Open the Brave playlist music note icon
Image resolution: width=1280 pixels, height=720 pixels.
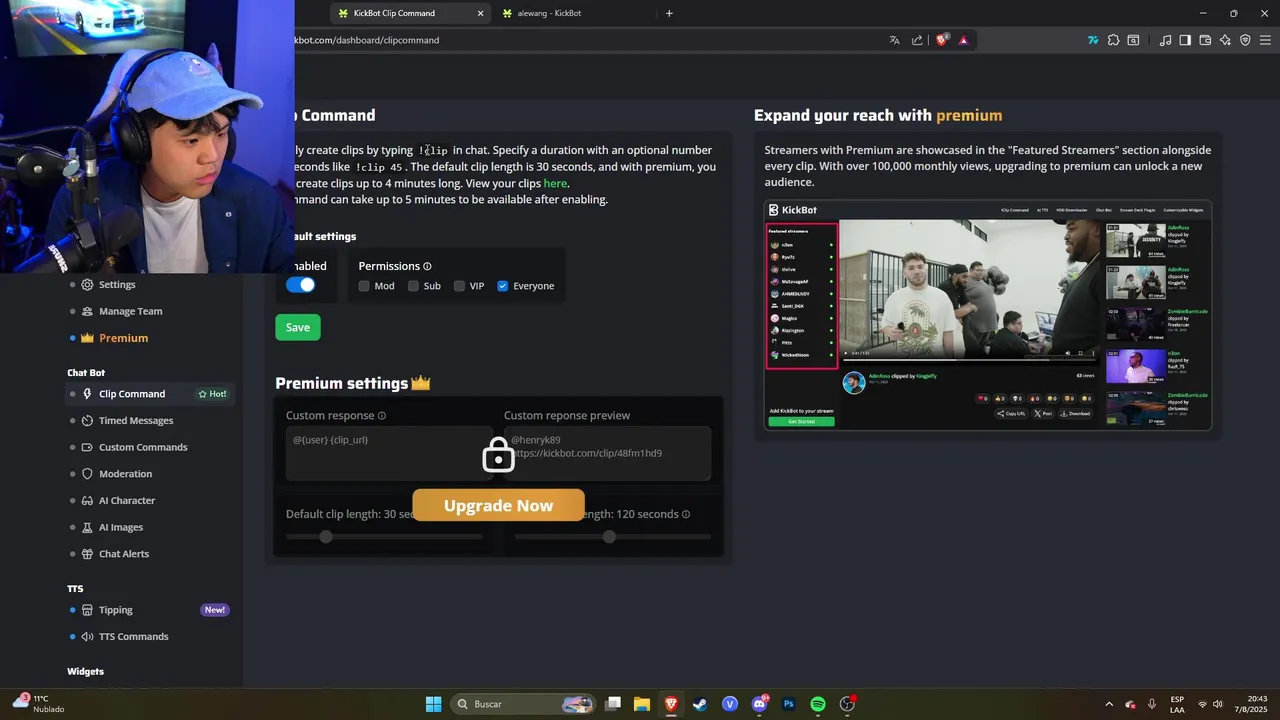click(x=1166, y=40)
